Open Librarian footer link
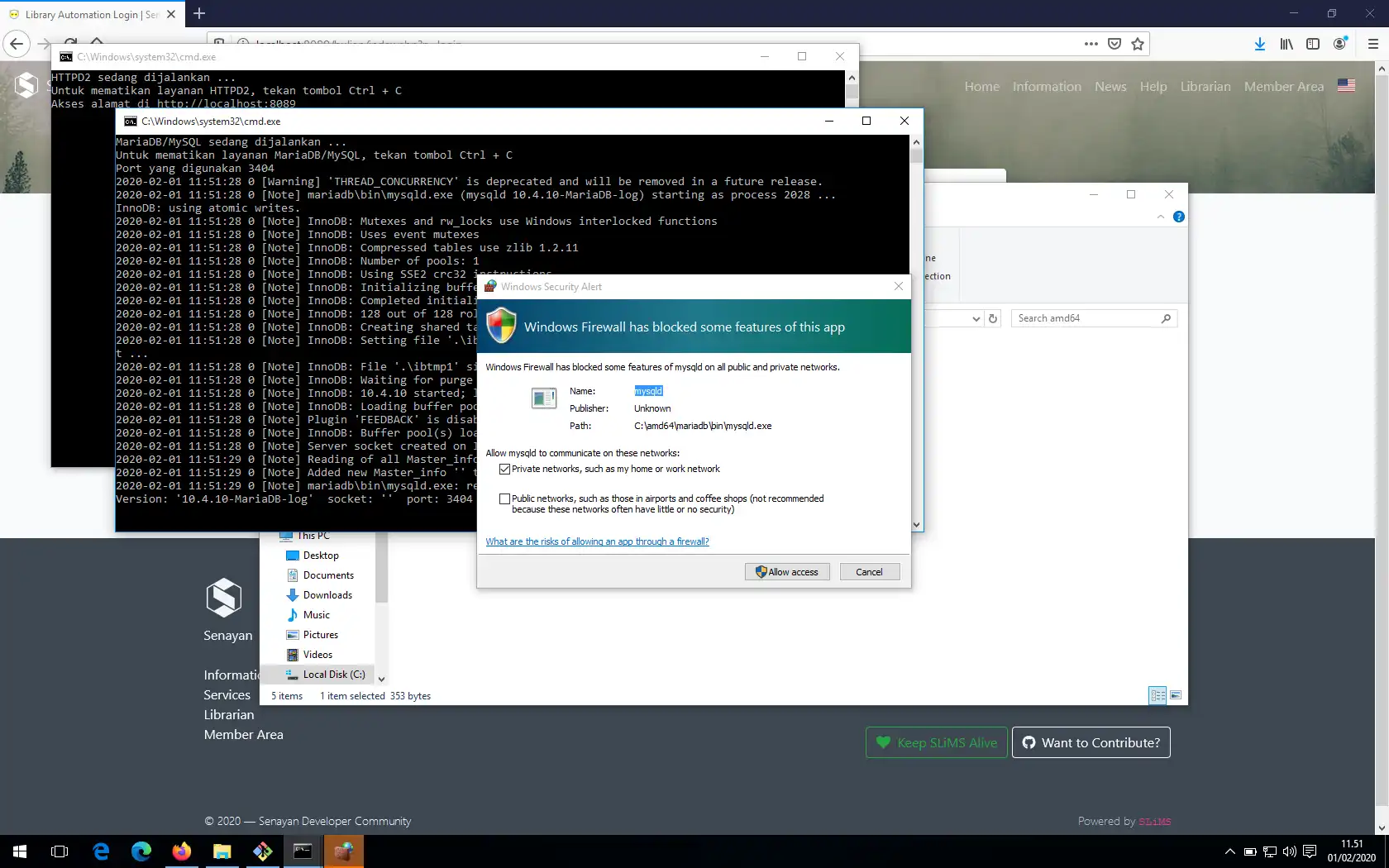 point(229,715)
